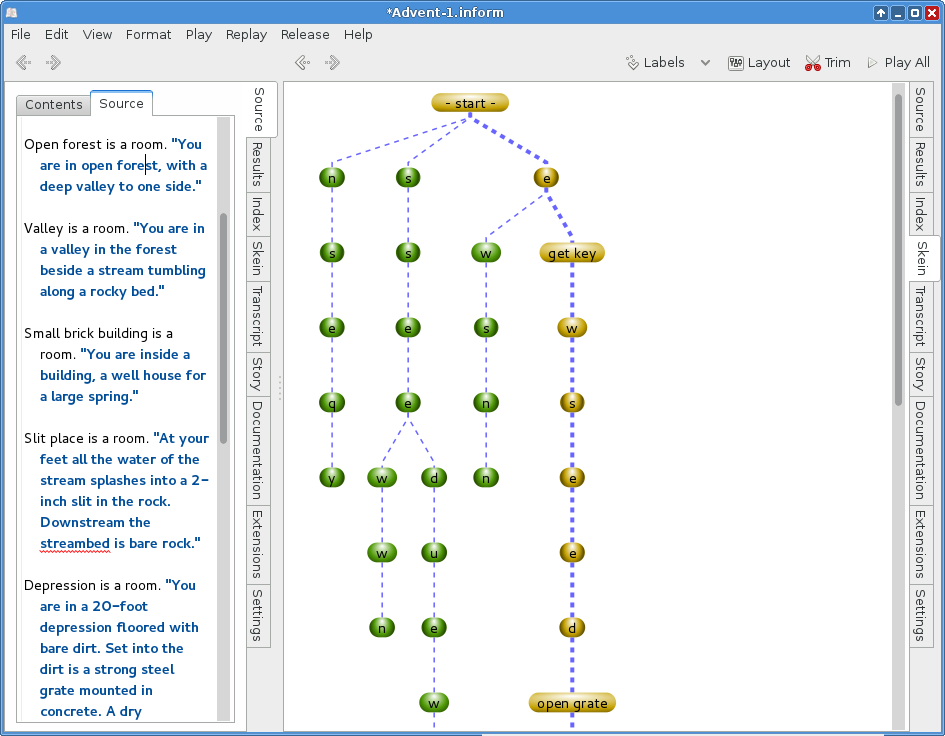Click gold 'w' node below 'get key'
The width and height of the screenshot is (945, 736).
(x=572, y=328)
